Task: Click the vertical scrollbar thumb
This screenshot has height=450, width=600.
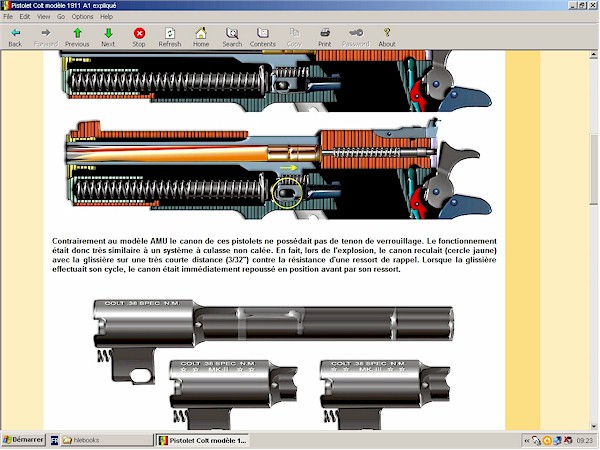Action: tap(593, 170)
